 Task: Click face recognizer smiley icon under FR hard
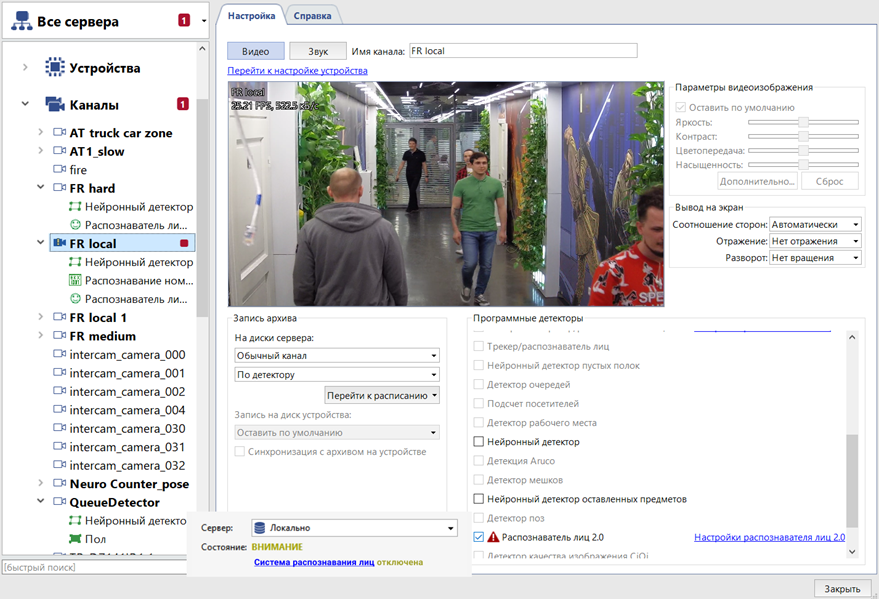75,225
